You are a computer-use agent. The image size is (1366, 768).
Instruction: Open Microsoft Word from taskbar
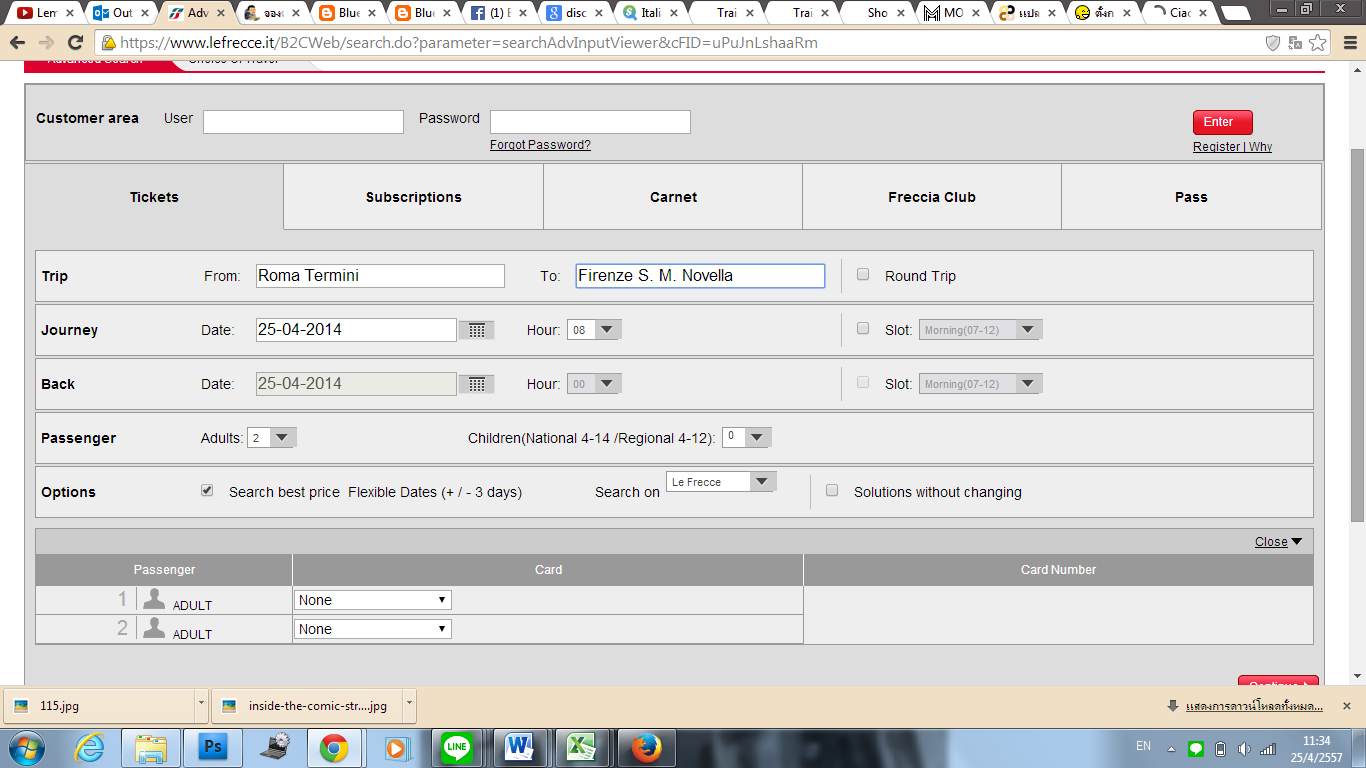pos(520,747)
